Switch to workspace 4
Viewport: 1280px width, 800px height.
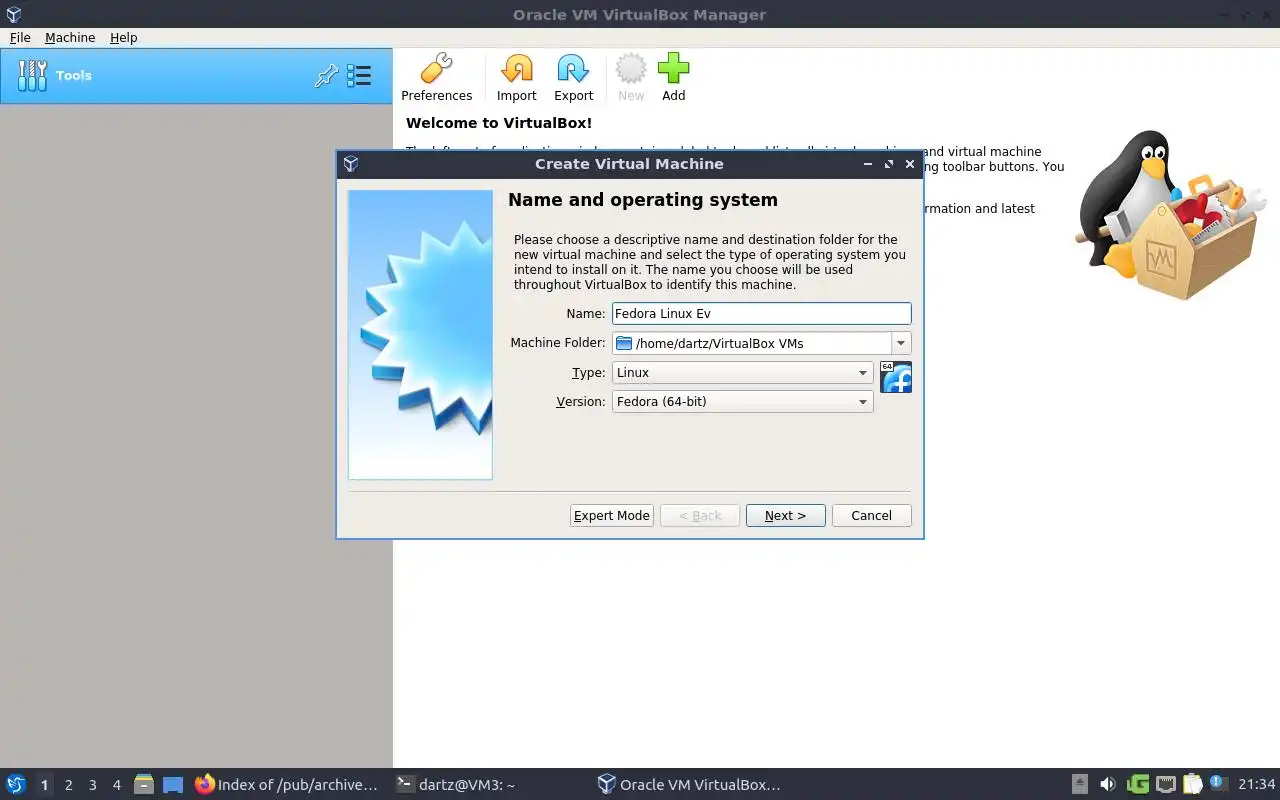point(116,785)
